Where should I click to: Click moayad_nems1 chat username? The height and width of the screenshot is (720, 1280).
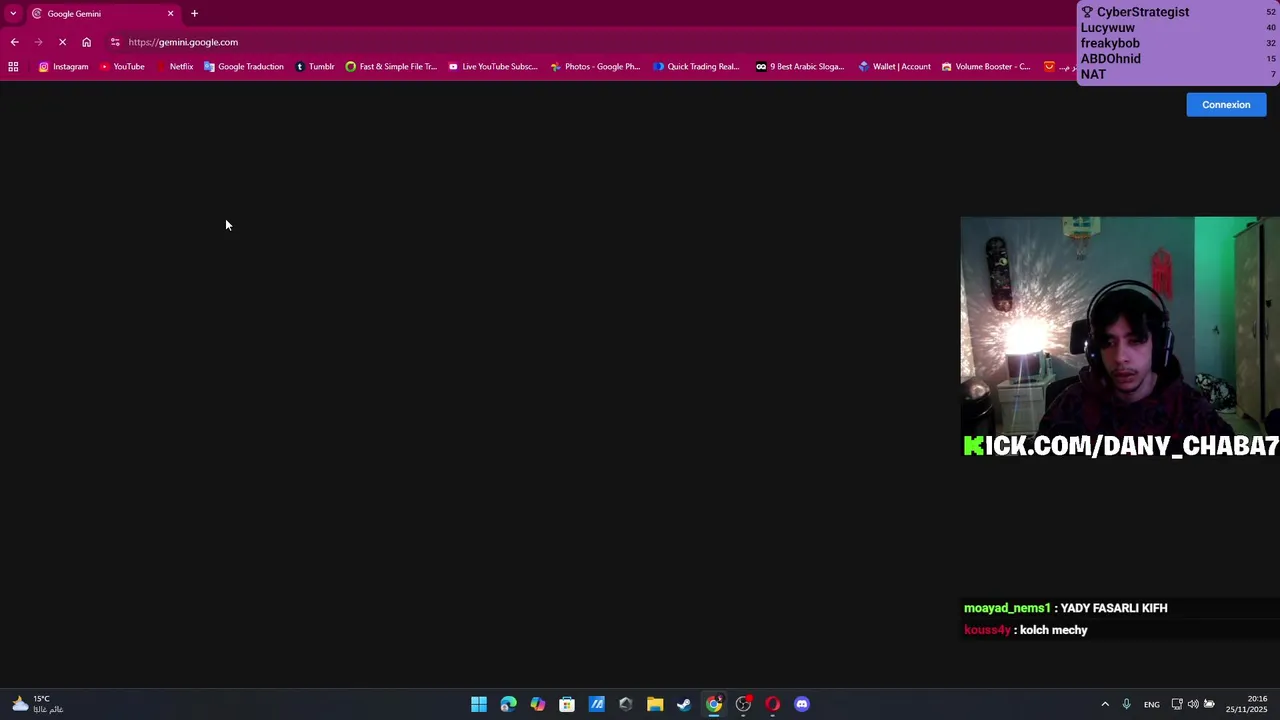pos(1007,608)
